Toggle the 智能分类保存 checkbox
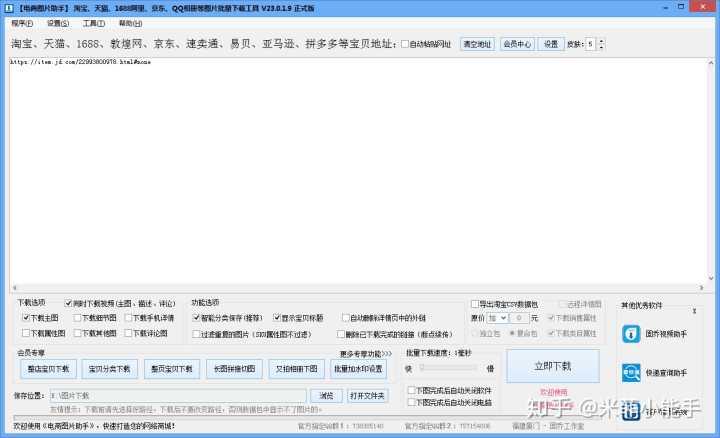Image resolution: width=720 pixels, height=438 pixels. coord(196,318)
